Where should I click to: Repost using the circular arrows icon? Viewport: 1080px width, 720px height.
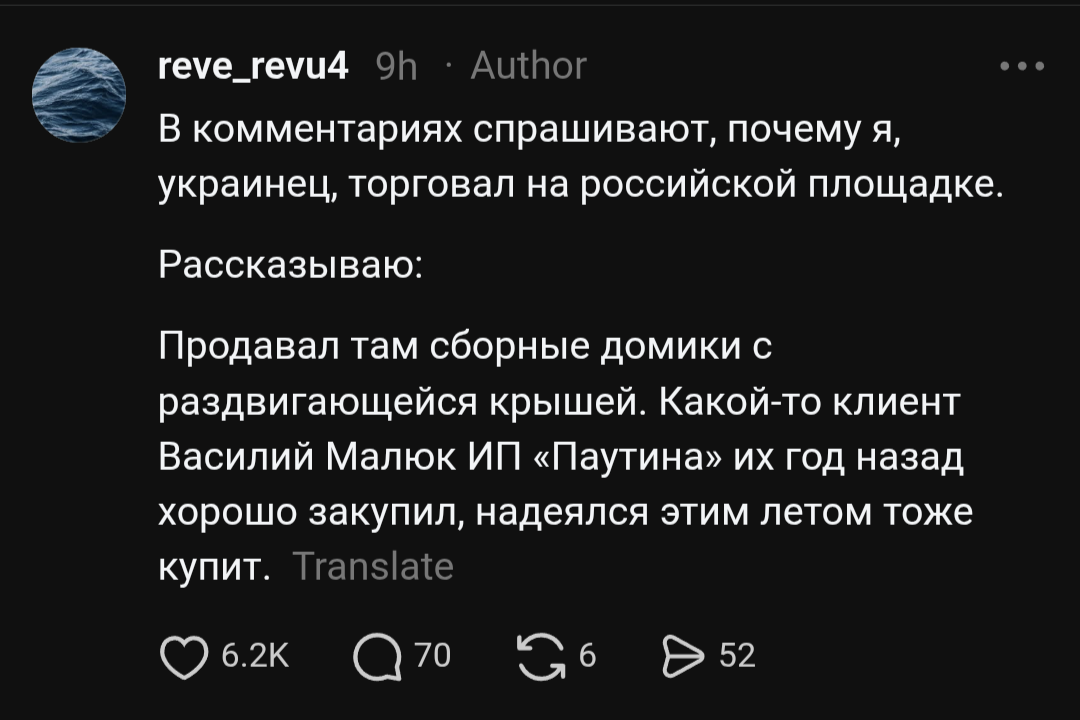tap(541, 657)
